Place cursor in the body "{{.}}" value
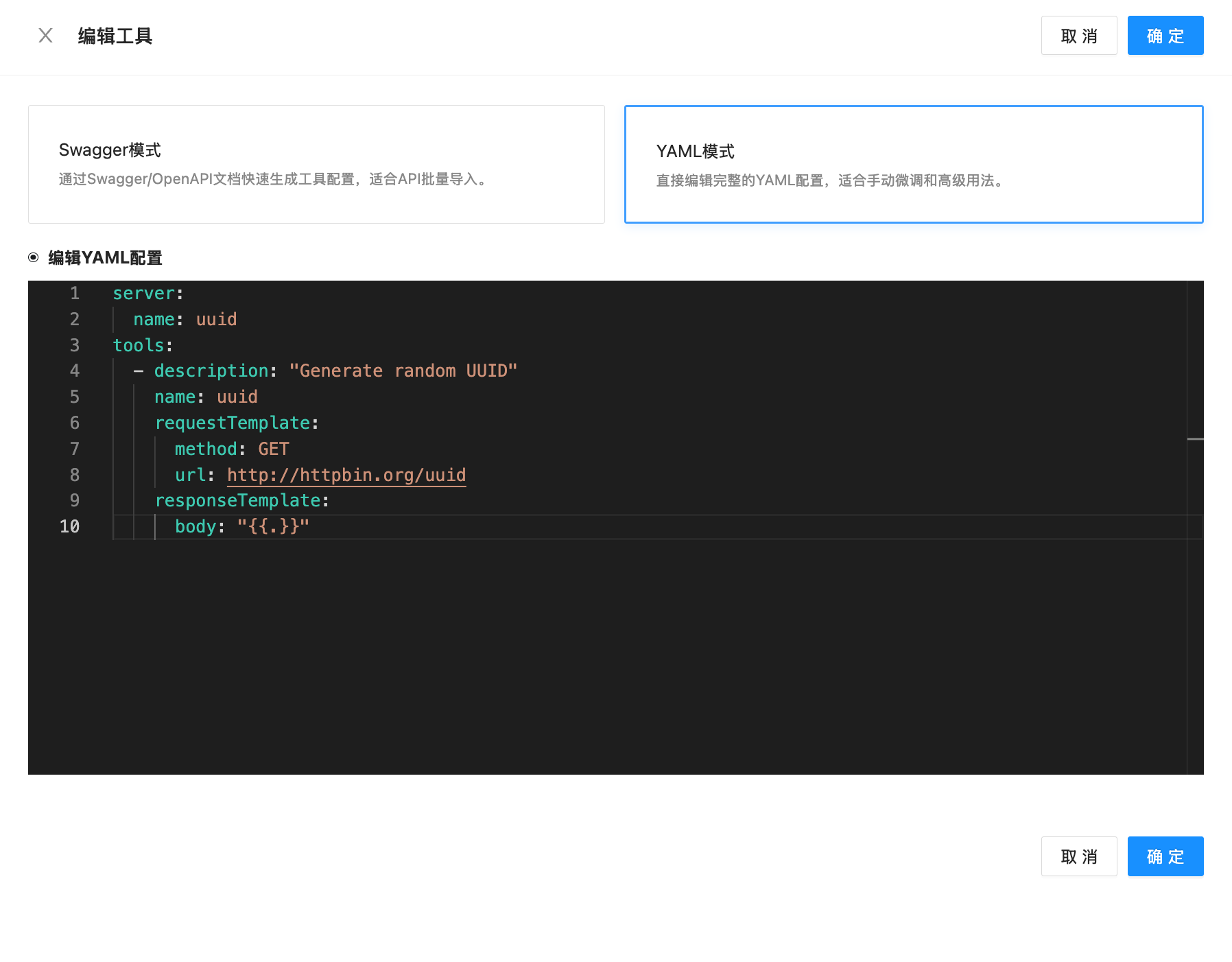Screen dimensions: 1232x962 tap(273, 527)
